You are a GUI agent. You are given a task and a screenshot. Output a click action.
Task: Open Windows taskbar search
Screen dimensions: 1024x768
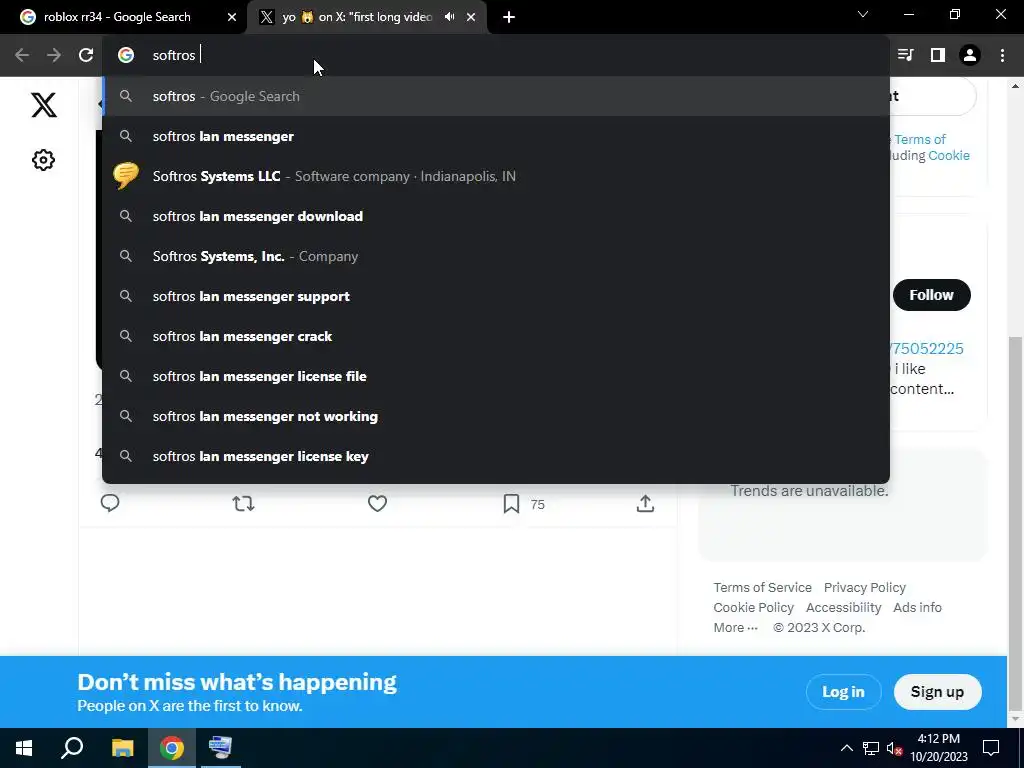tap(72, 748)
